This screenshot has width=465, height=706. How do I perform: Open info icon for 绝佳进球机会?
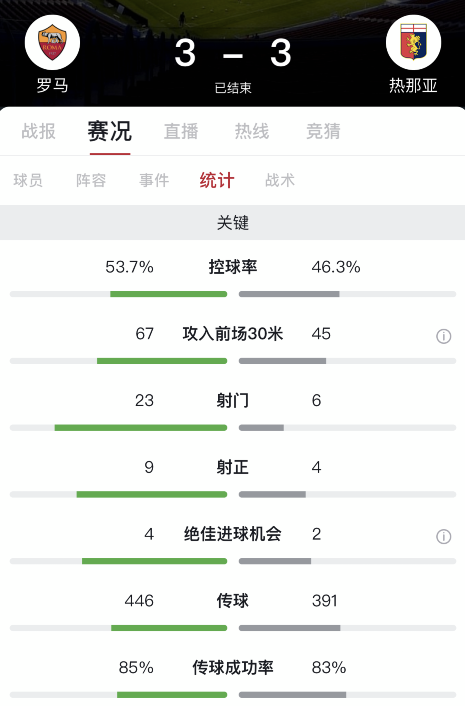pyautogui.click(x=443, y=536)
